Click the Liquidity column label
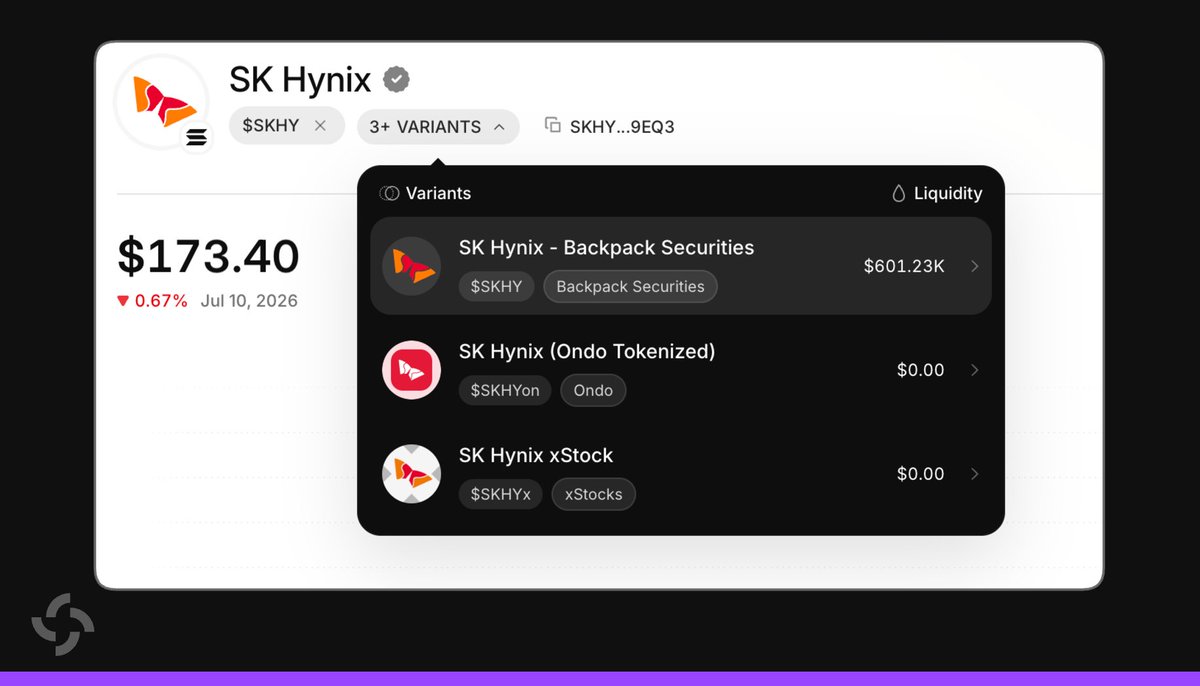Screen dimensions: 1200x686 point(948,193)
